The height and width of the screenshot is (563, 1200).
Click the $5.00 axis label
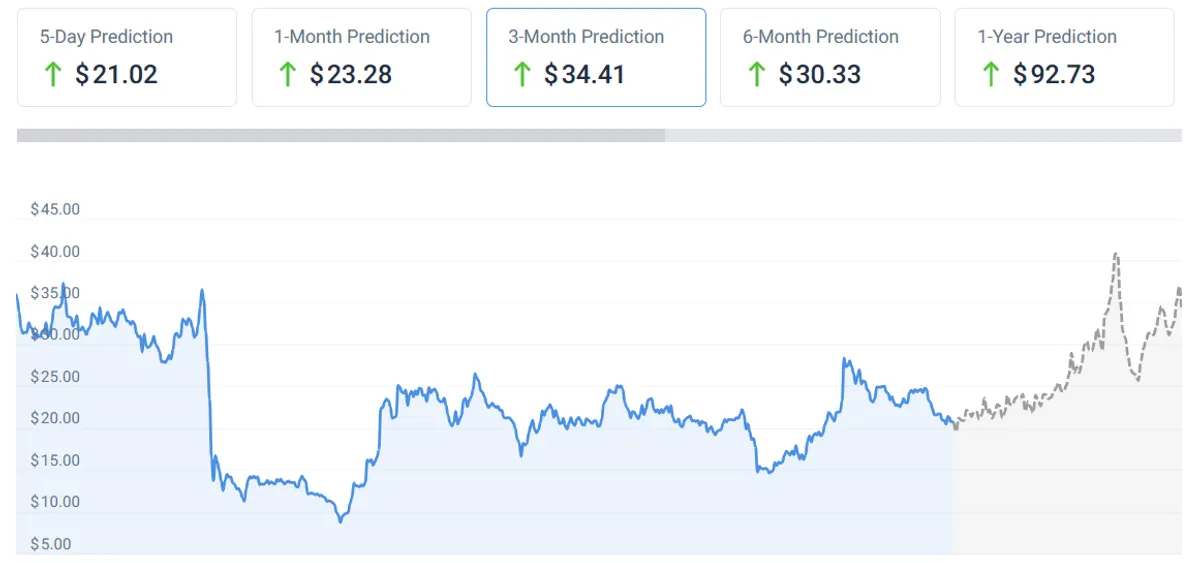(51, 544)
